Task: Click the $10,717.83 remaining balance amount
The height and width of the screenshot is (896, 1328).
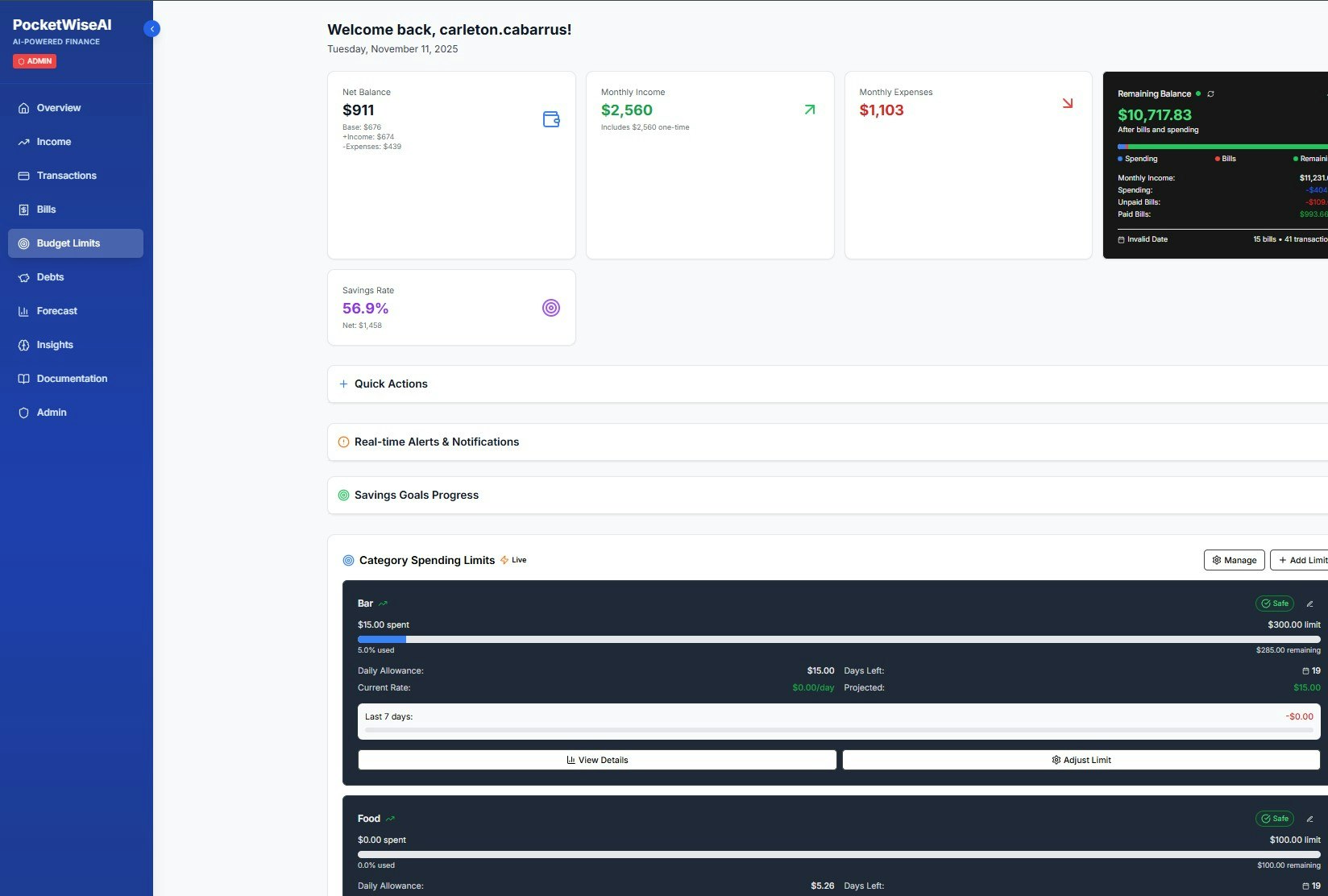Action: pos(1155,115)
